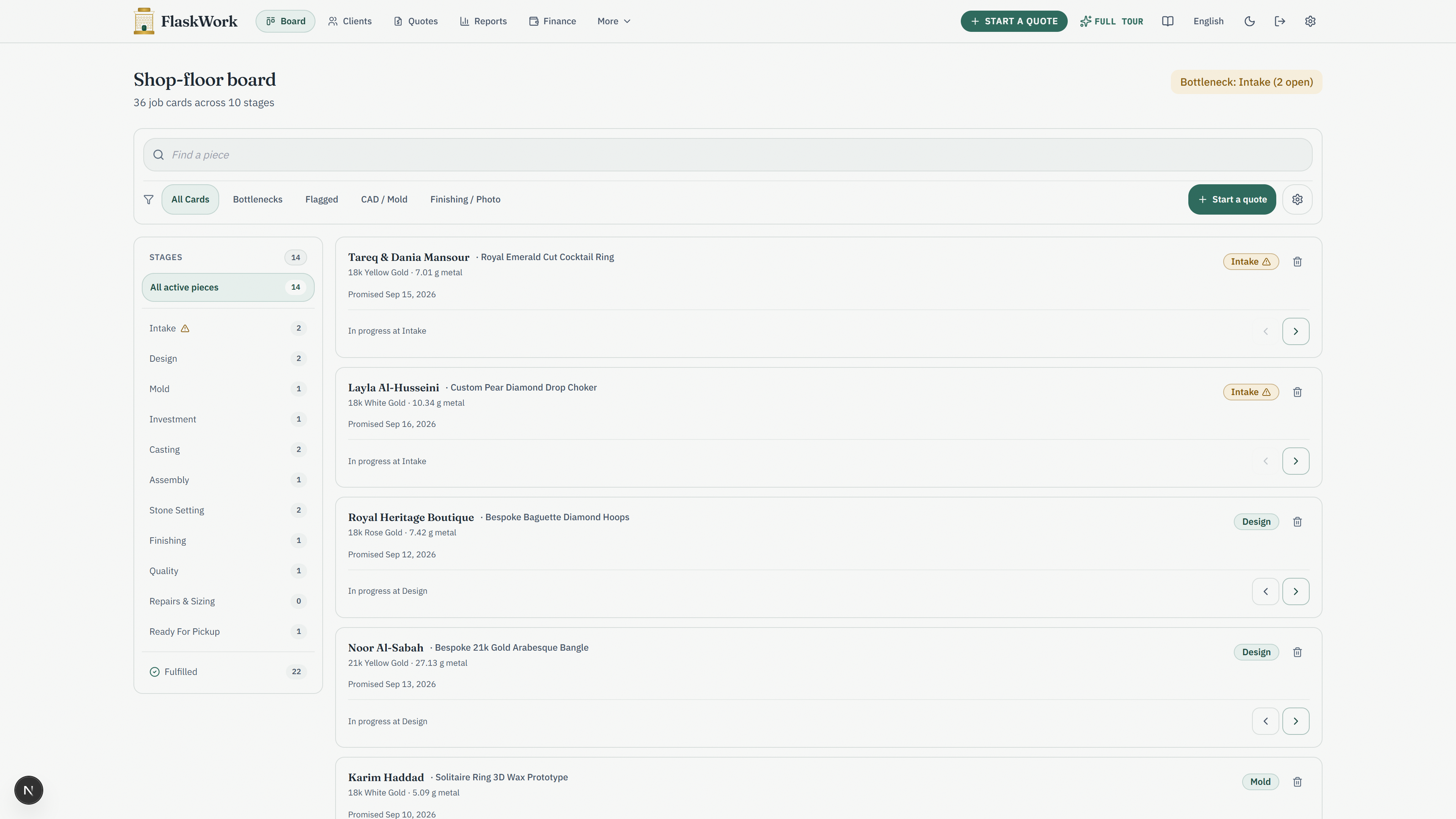Open the Tareq & Dania Mansour card title
The width and height of the screenshot is (1456, 819).
pyautogui.click(x=409, y=257)
